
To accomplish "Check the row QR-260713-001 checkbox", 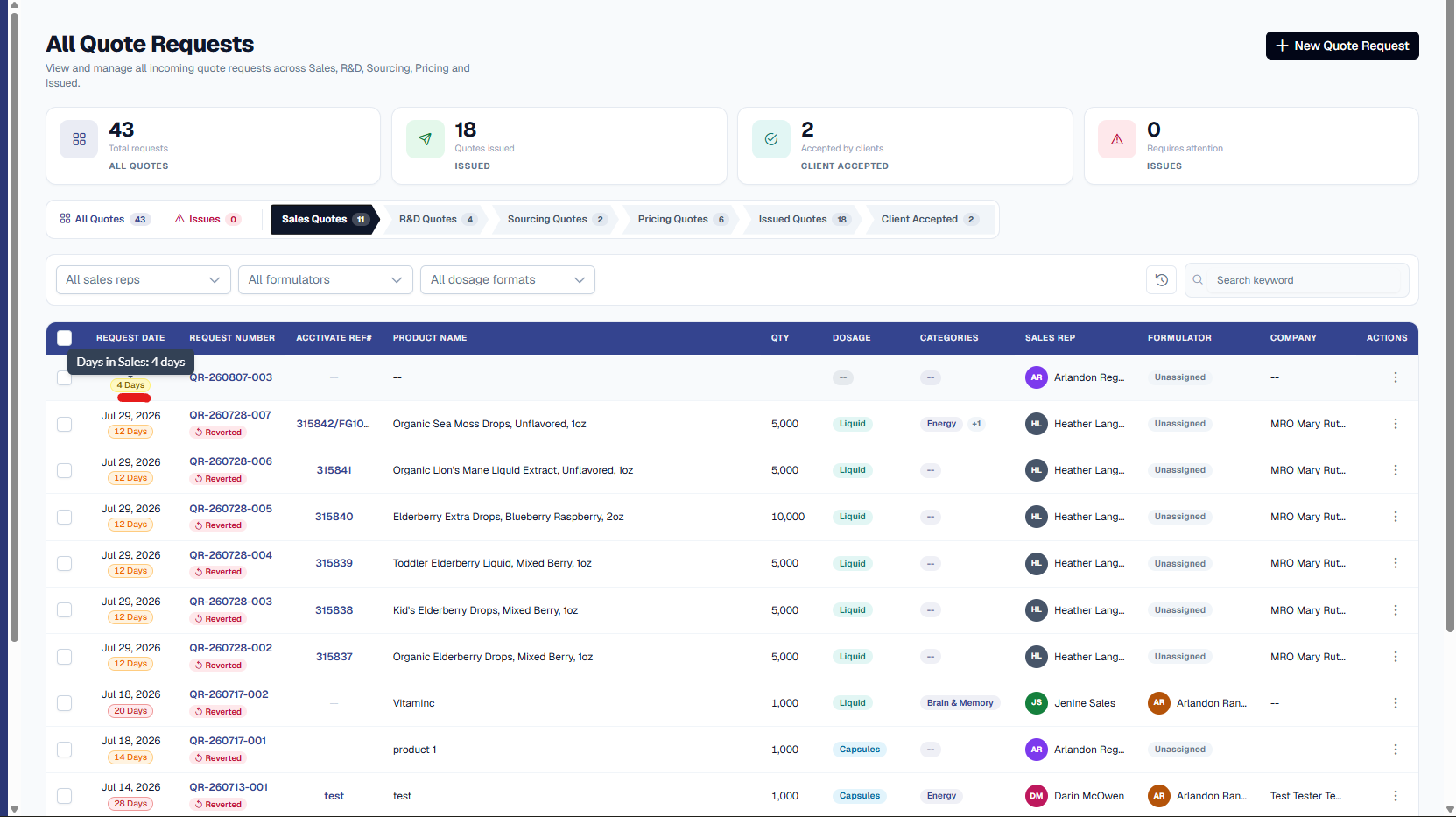I will coord(65,796).
